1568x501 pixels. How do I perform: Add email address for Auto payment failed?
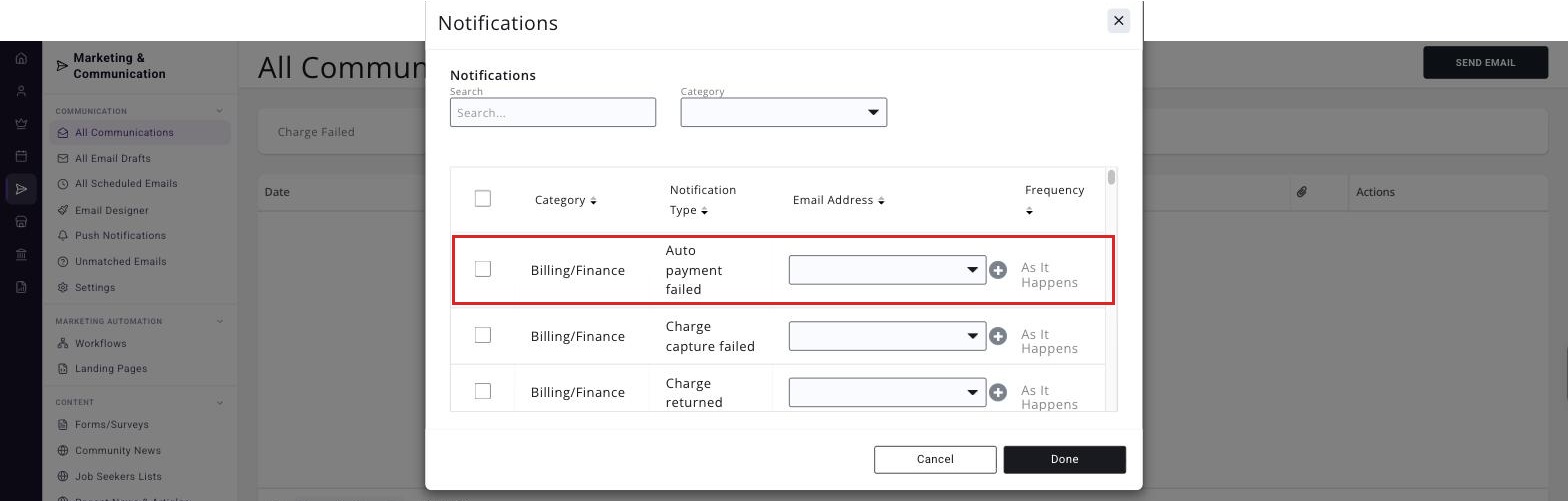997,270
